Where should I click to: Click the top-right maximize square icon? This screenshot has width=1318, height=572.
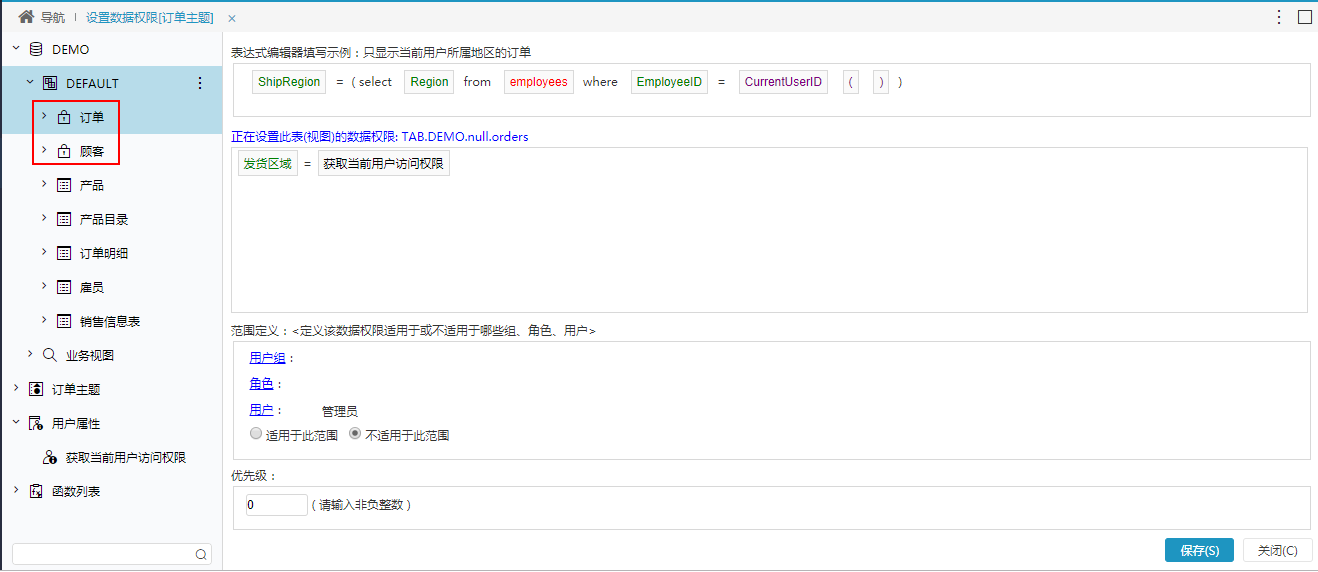point(1305,17)
